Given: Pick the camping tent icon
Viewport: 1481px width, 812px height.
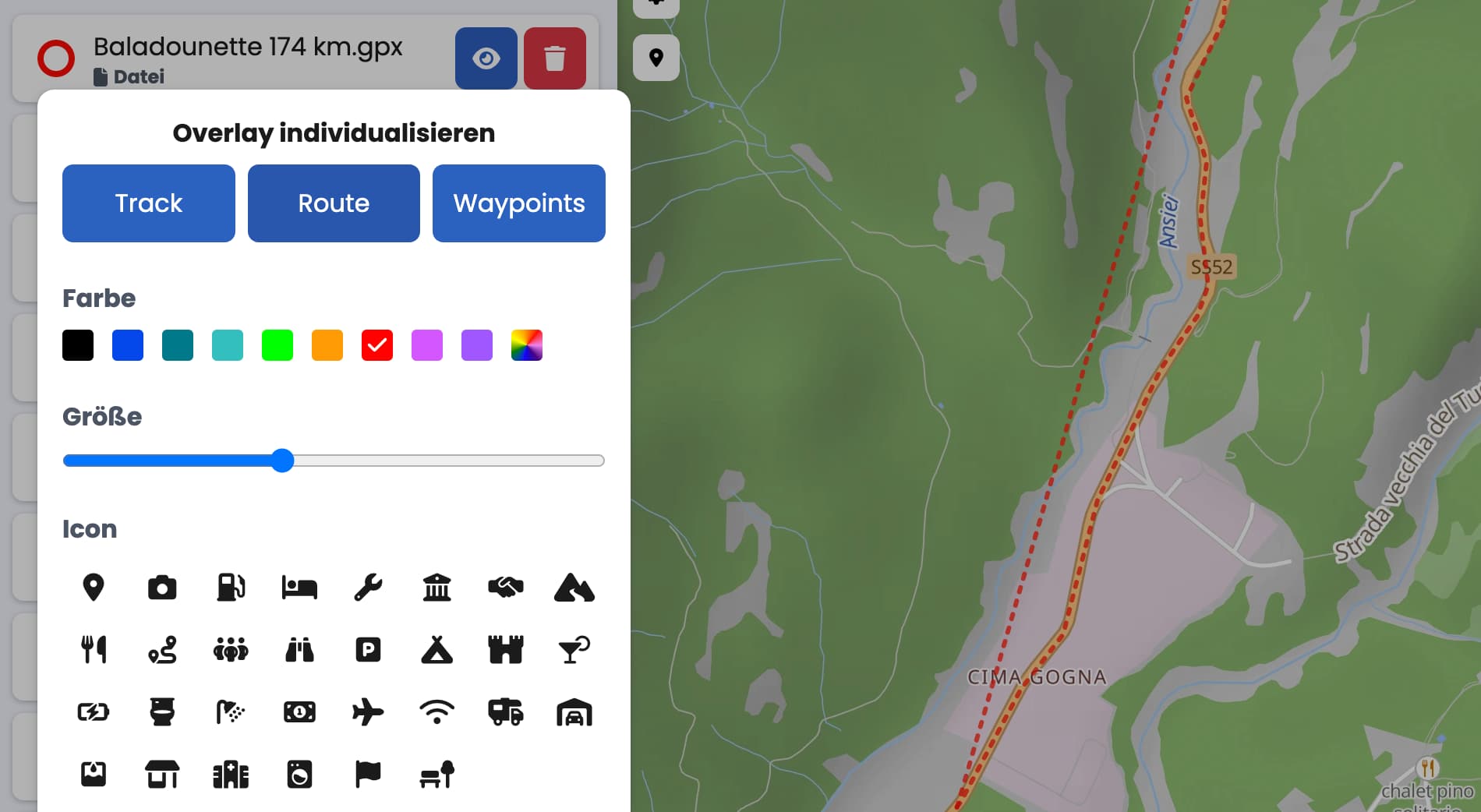Looking at the screenshot, I should (437, 649).
